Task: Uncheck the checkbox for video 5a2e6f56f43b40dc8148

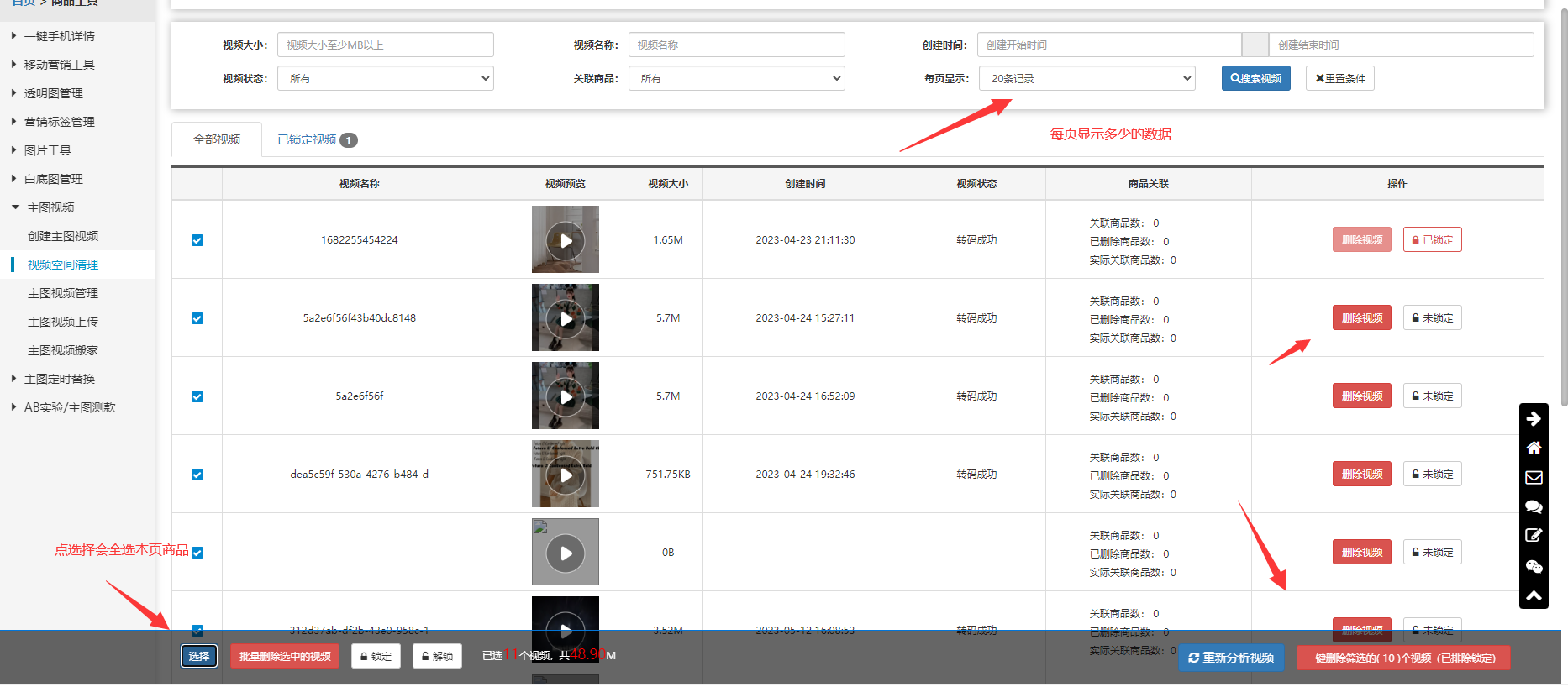Action: 197,318
